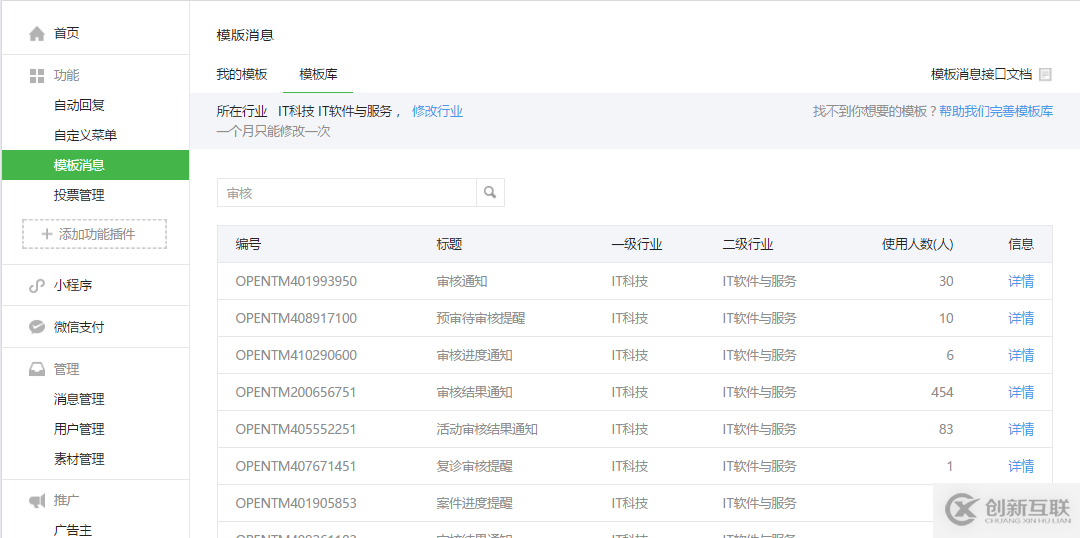The height and width of the screenshot is (538, 1080).
Task: Open 详情 for the 审核通知 template
Action: point(1020,282)
